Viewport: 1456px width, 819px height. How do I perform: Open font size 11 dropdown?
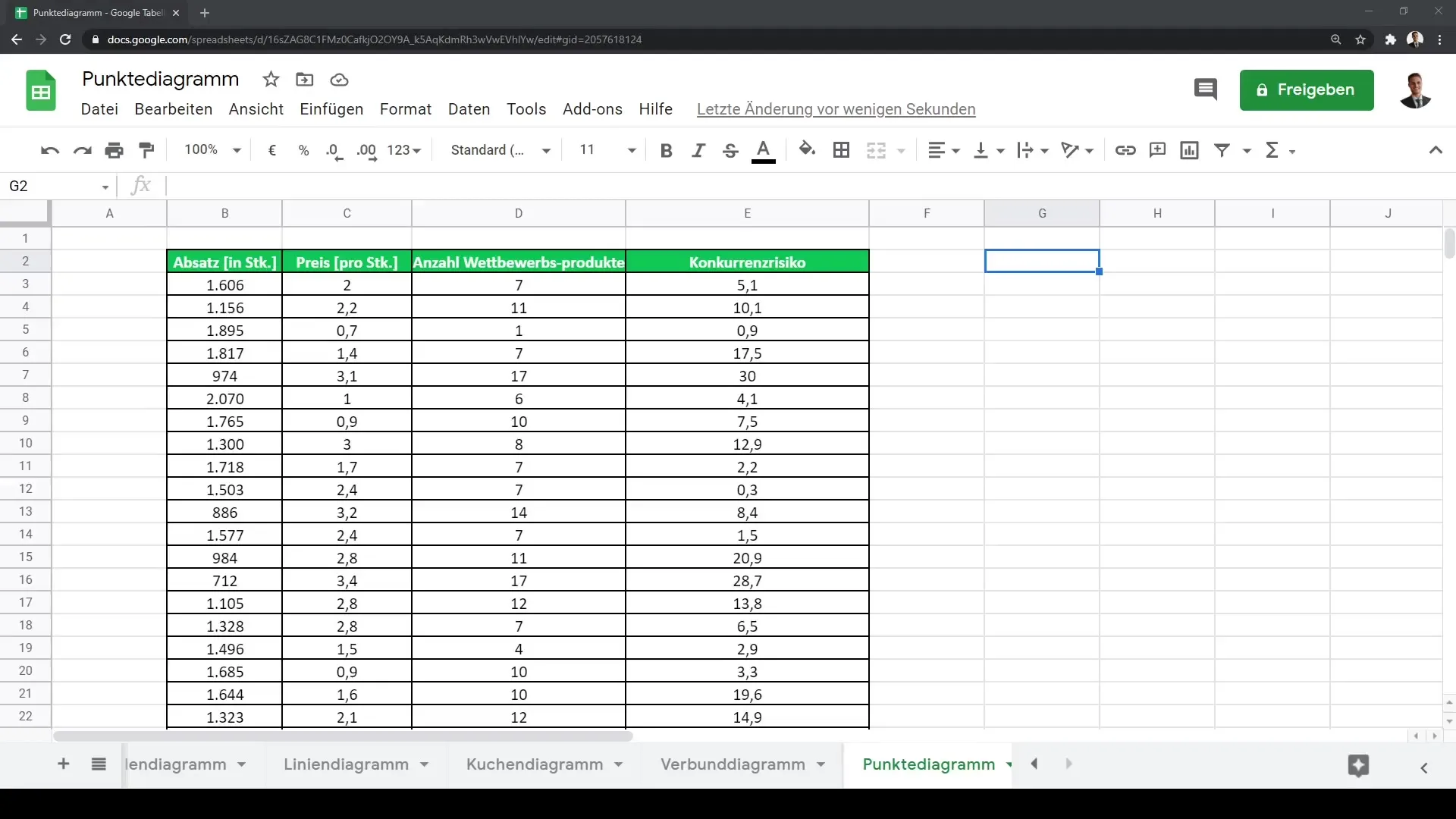click(607, 150)
